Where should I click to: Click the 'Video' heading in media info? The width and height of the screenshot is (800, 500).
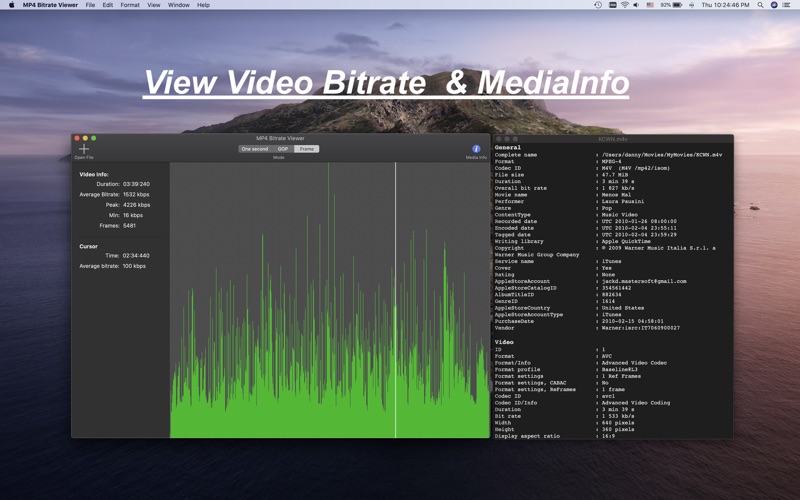tap(504, 342)
